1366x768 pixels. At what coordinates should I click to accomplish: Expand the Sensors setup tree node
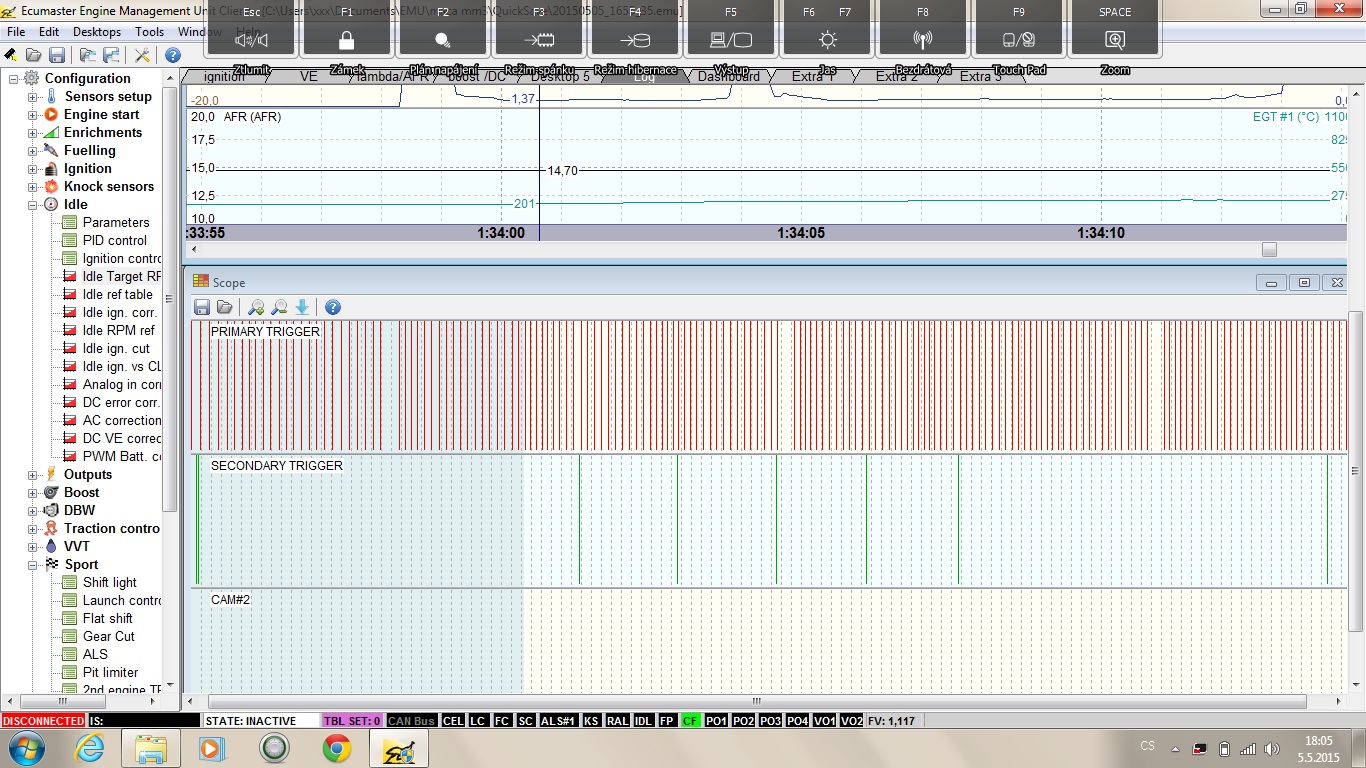click(x=32, y=97)
